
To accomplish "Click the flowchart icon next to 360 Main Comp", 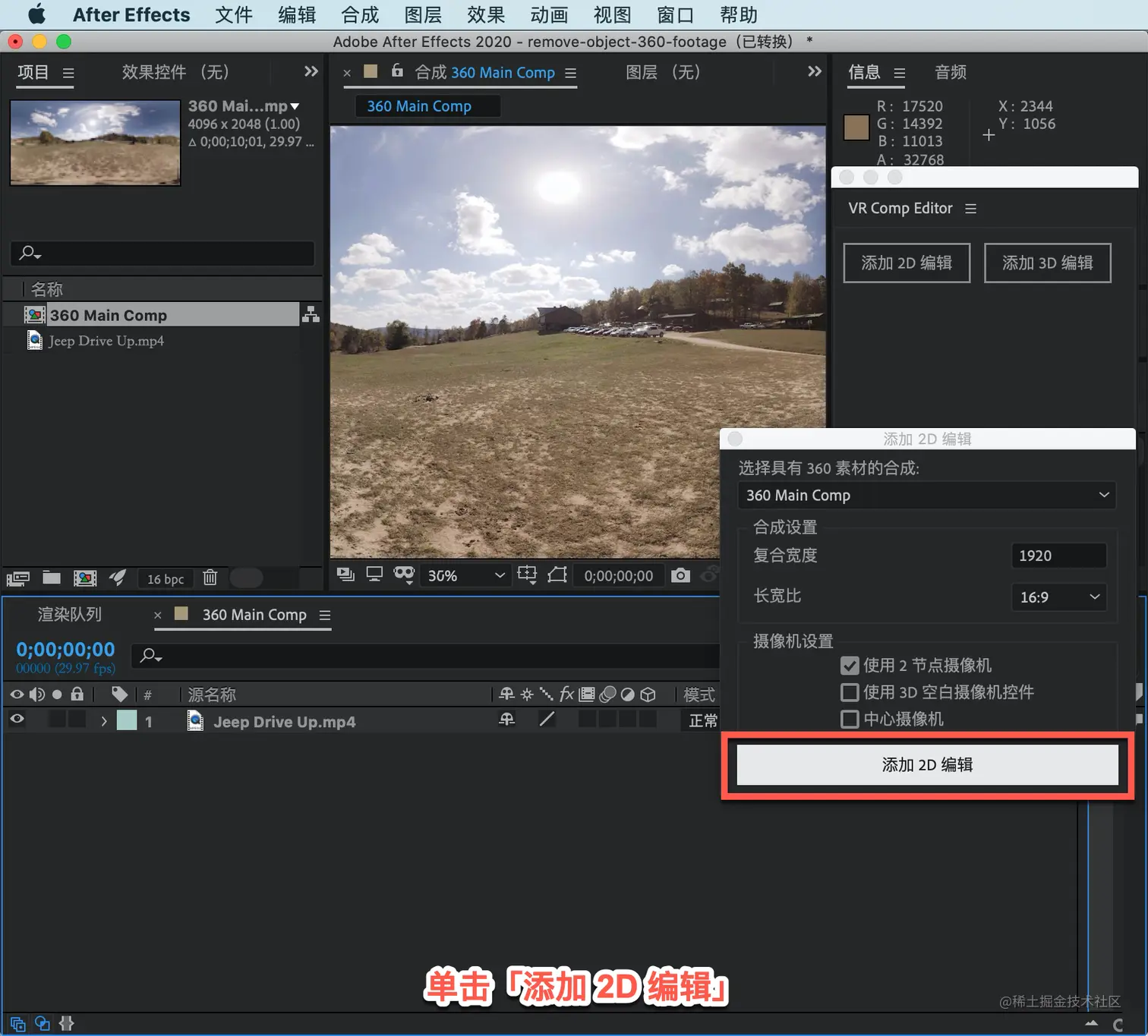I will click(311, 314).
